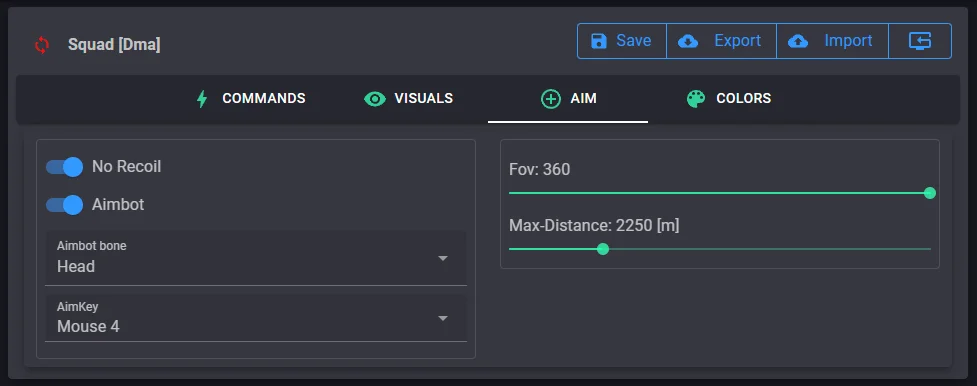The height and width of the screenshot is (386, 977).
Task: Open the COLORS tab
Action: coord(728,99)
